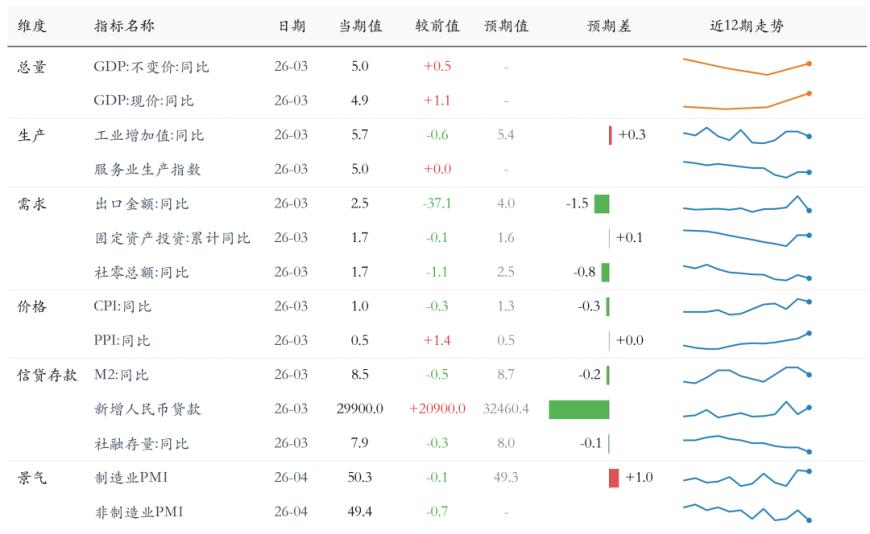
Task: Click indicator 制造业PMI
Action: point(131,478)
